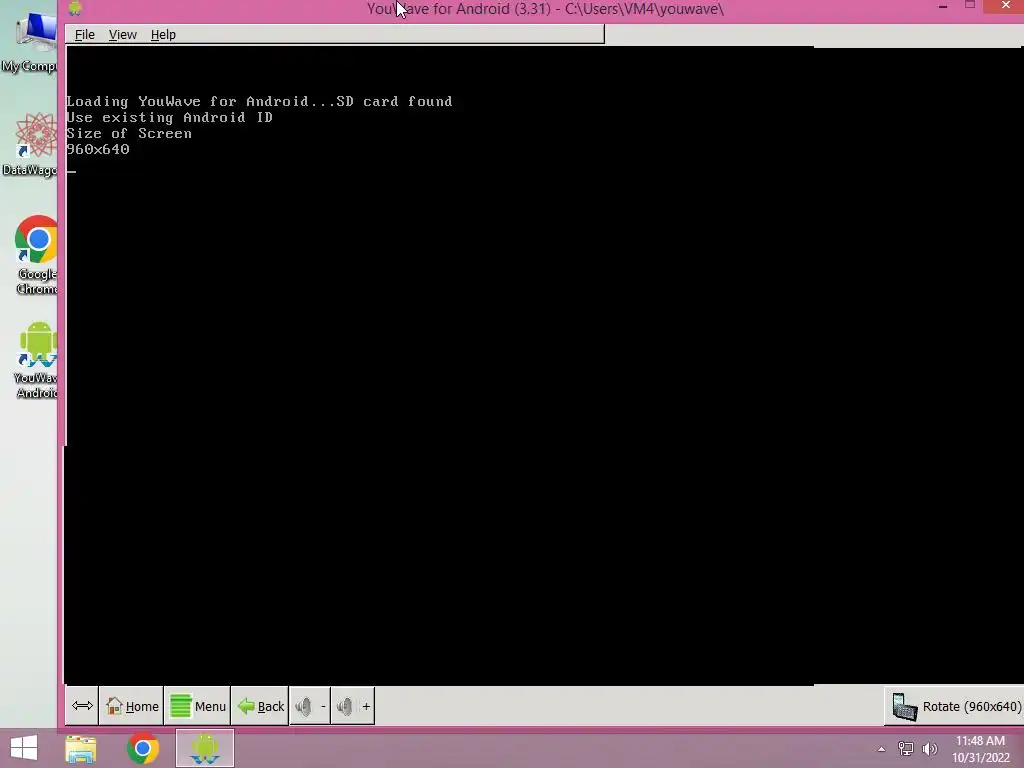Go to Android Home screen
Image resolution: width=1024 pixels, height=768 pixels.
coord(132,706)
